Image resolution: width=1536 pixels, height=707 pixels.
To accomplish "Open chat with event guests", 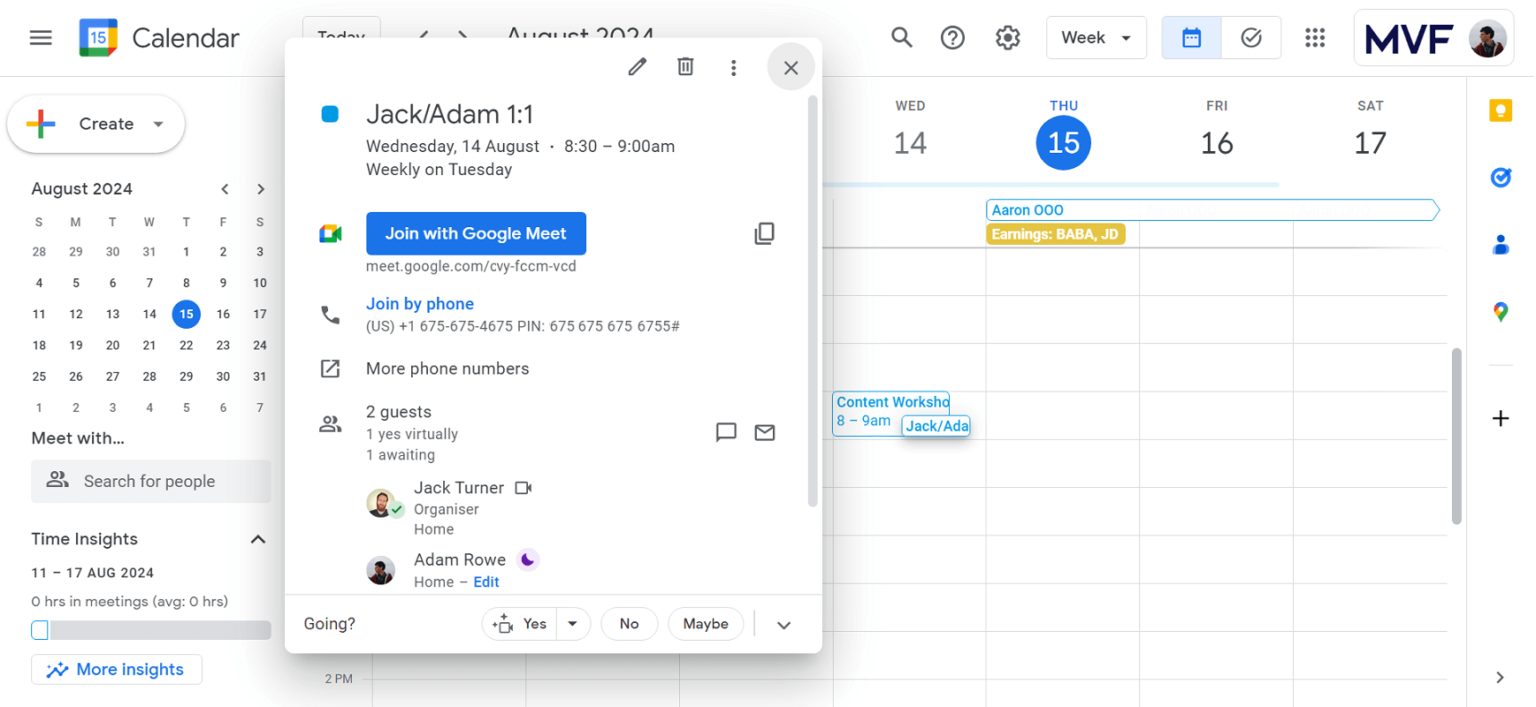I will [x=726, y=432].
